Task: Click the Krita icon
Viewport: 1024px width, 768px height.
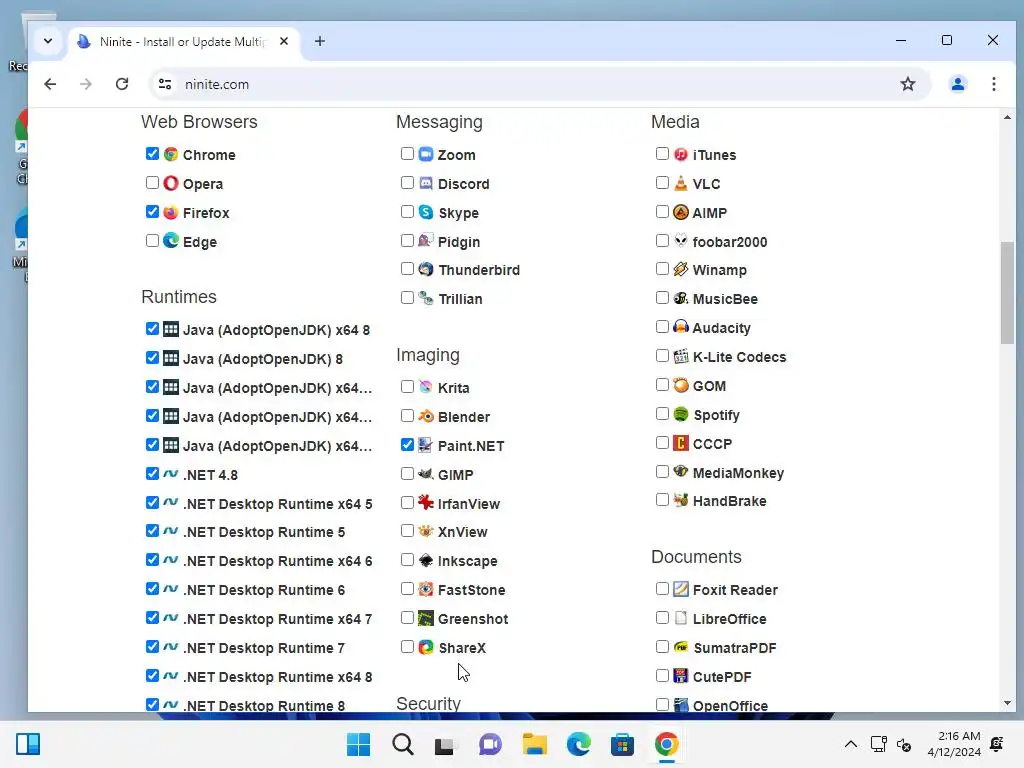Action: pyautogui.click(x=426, y=387)
